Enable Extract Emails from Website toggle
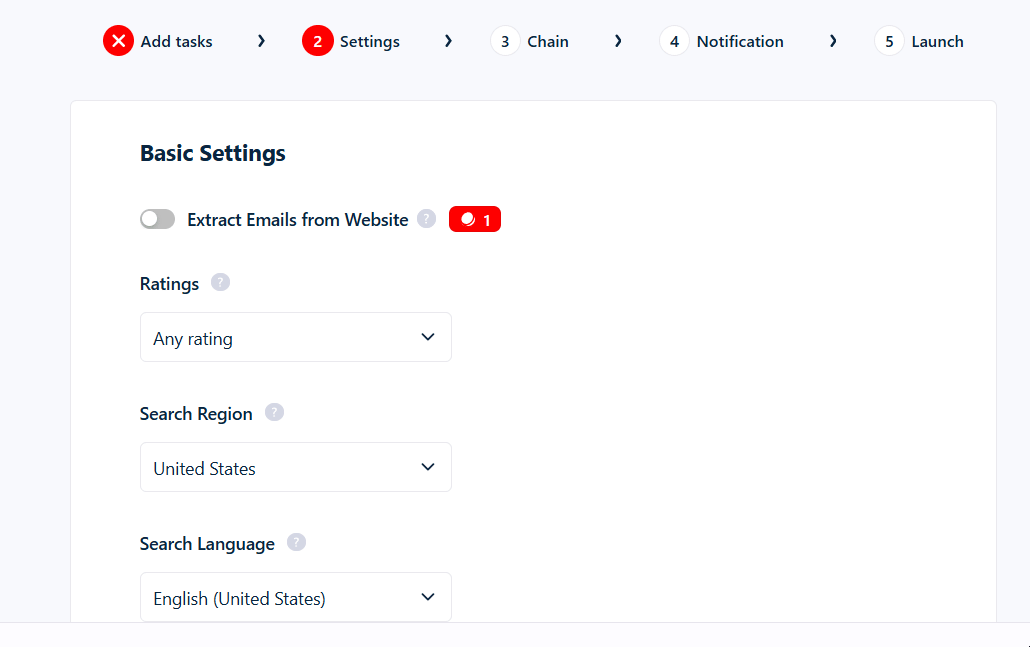The image size is (1030, 647). (158, 219)
